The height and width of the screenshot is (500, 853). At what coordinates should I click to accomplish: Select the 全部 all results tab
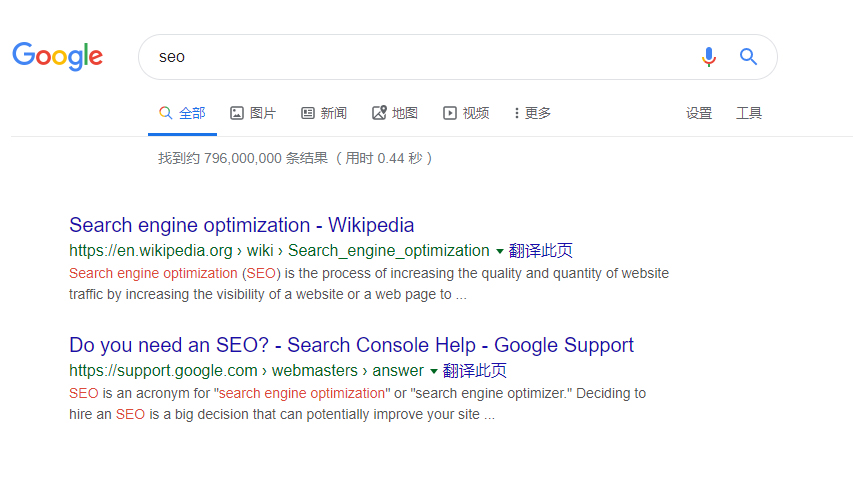[x=183, y=113]
